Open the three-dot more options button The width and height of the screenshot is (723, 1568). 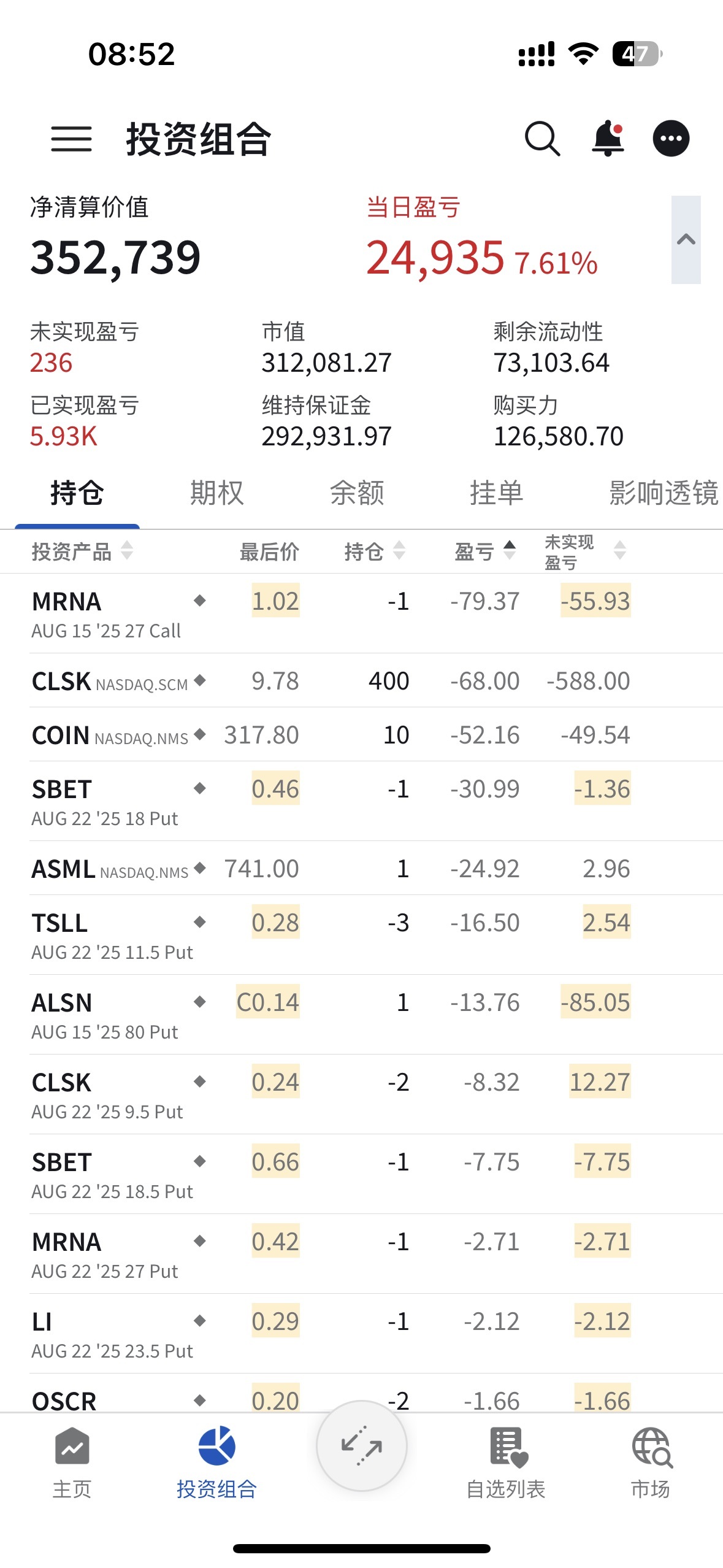(x=671, y=139)
